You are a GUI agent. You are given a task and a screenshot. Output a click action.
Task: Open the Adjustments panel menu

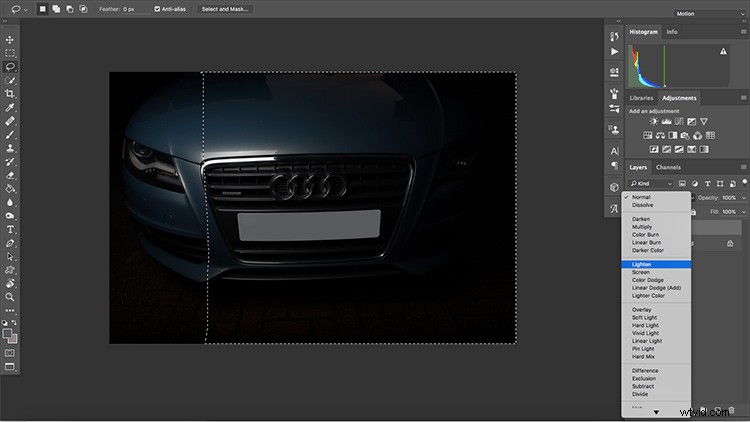click(x=743, y=98)
